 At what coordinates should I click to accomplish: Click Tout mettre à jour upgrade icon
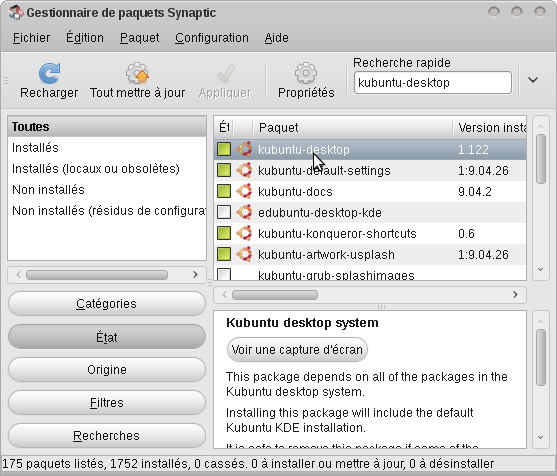click(137, 73)
